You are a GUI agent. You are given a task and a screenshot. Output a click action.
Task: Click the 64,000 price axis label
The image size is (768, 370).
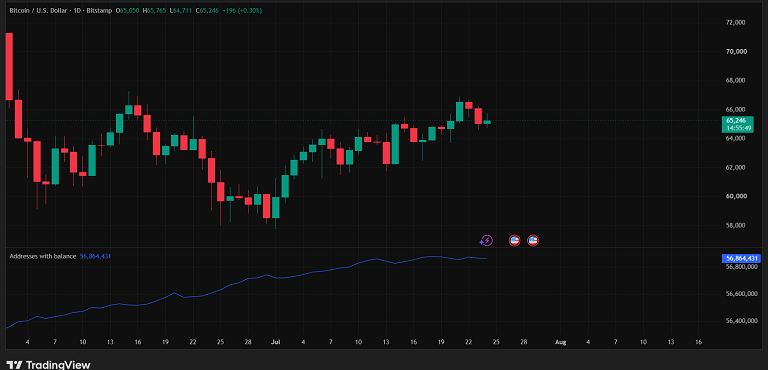coord(735,139)
